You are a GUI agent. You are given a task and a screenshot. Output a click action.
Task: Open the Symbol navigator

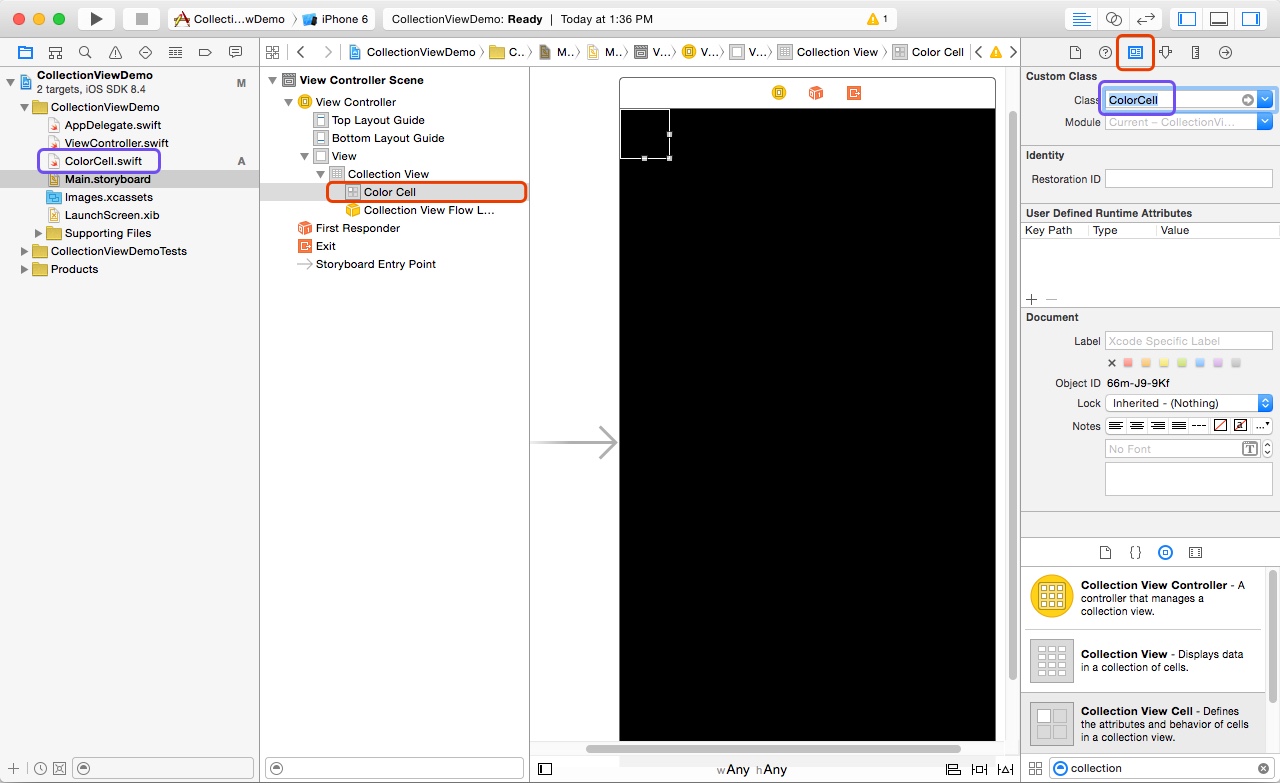(56, 52)
